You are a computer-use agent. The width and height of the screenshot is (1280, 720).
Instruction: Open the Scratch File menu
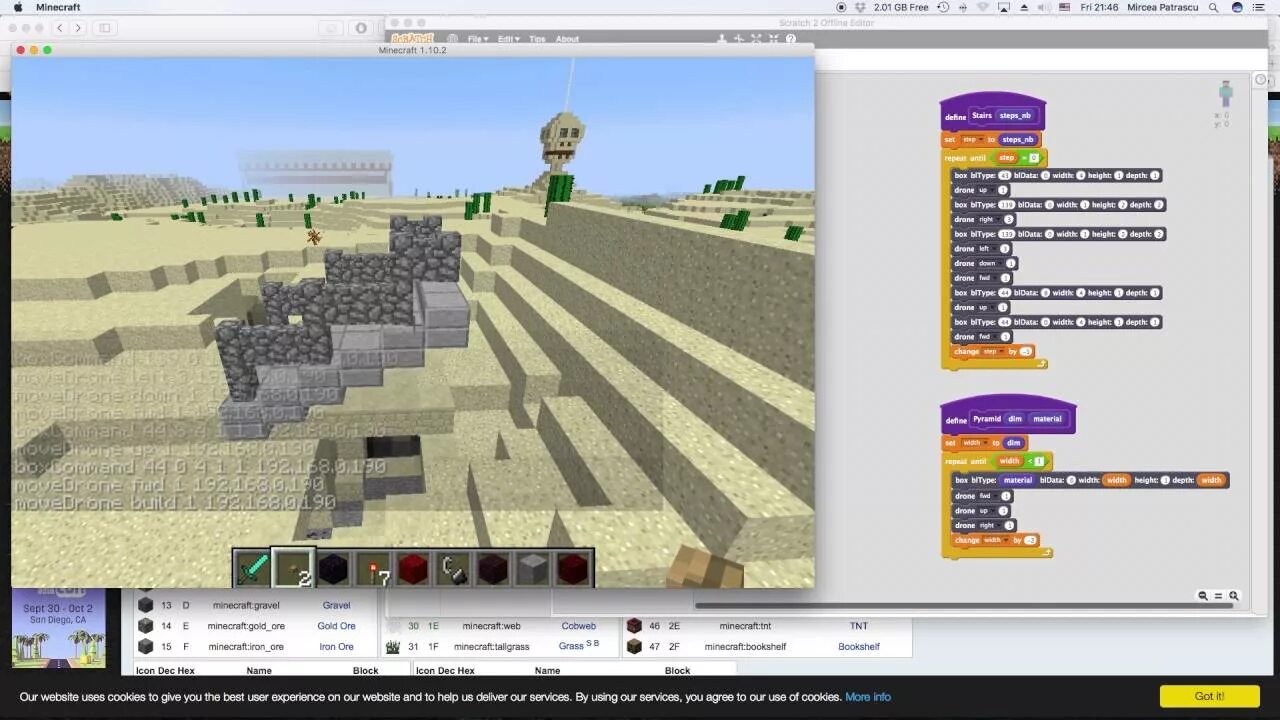coord(478,39)
